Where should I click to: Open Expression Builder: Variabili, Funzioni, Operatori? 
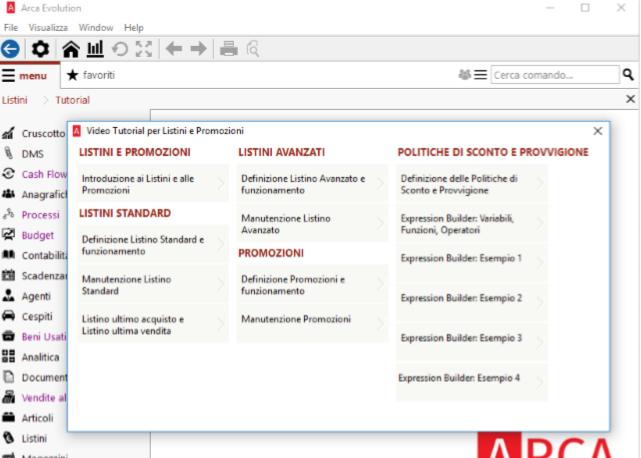[472, 223]
